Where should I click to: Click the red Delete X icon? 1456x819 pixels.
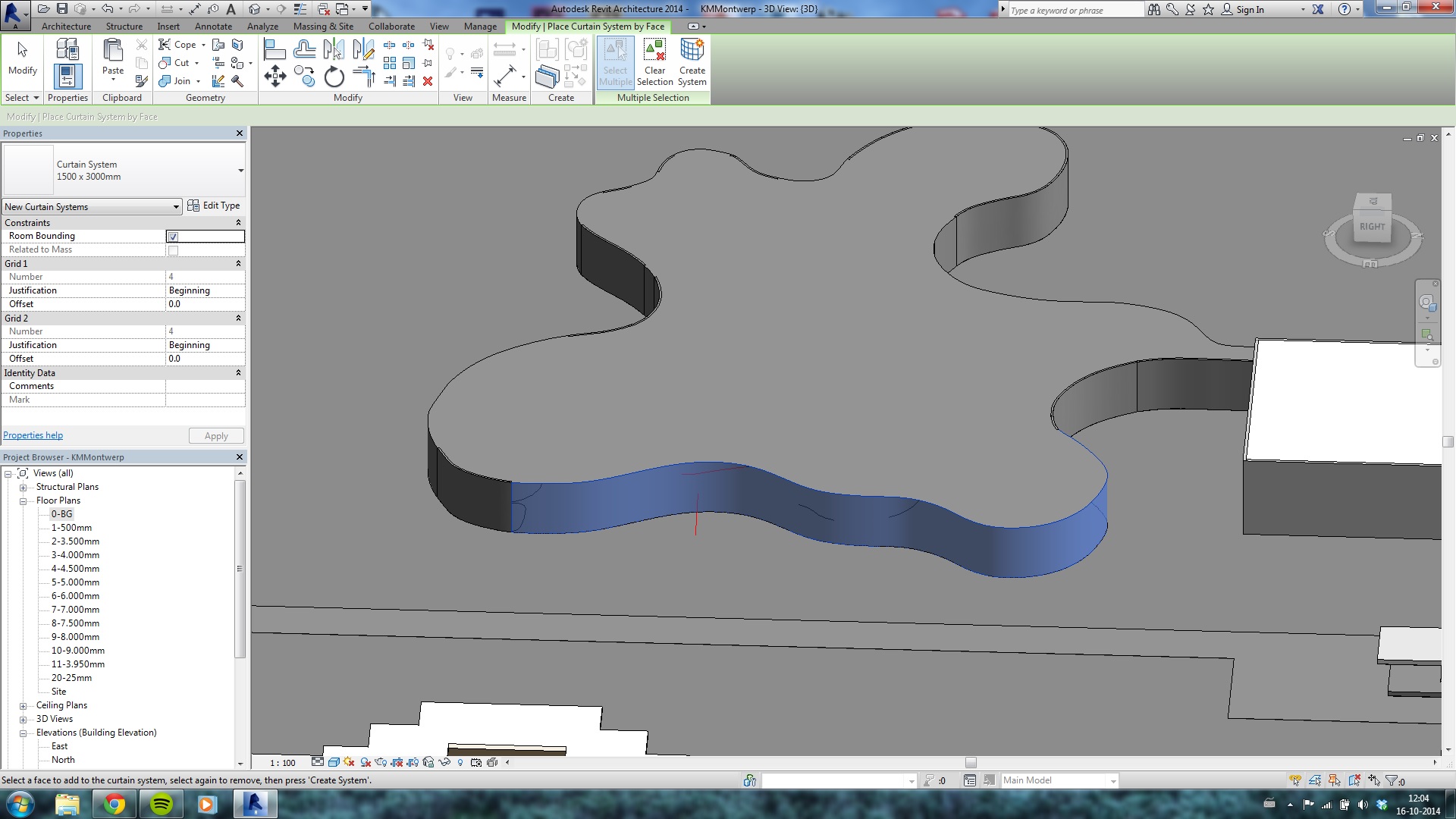[428, 81]
